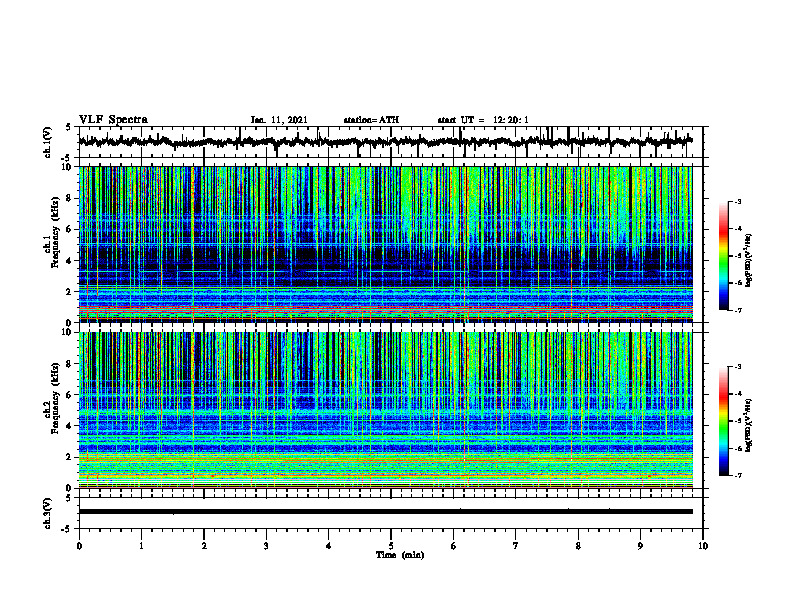Click time axis tick label "5"
792x612 pixels.
click(391, 546)
